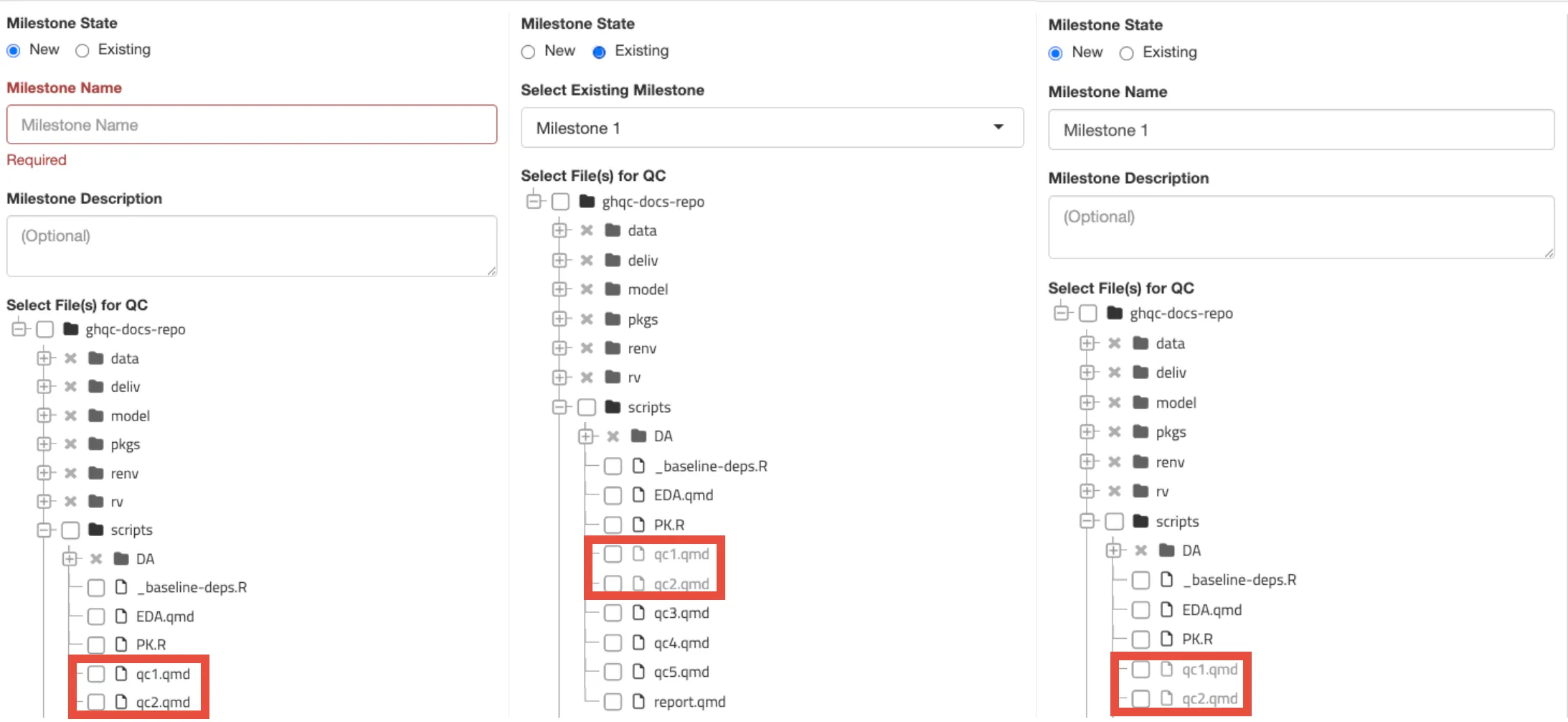Viewport: 1568px width, 722px height.
Task: Collapse the scripts folder in the left panel
Action: point(44,530)
